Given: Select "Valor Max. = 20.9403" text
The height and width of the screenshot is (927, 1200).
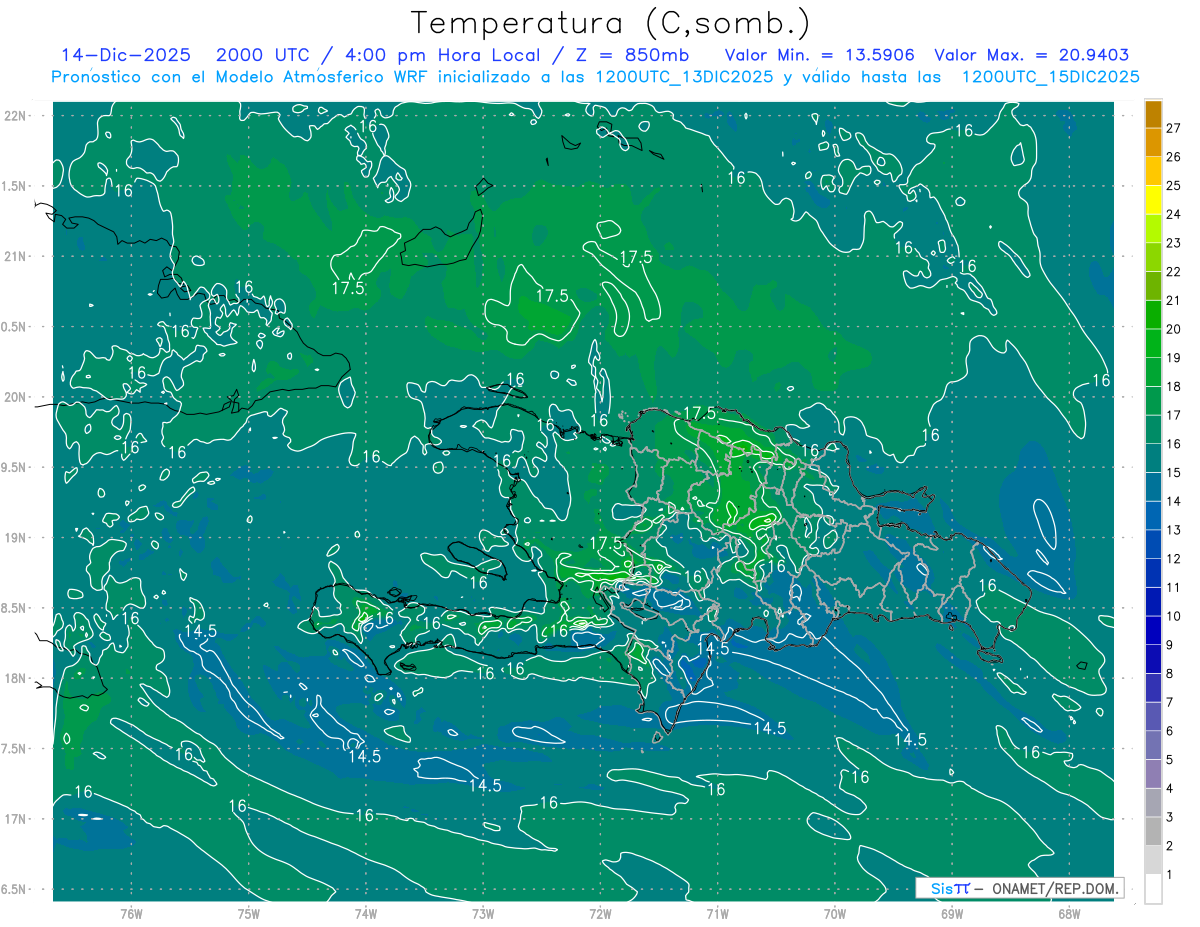Looking at the screenshot, I should (1033, 55).
